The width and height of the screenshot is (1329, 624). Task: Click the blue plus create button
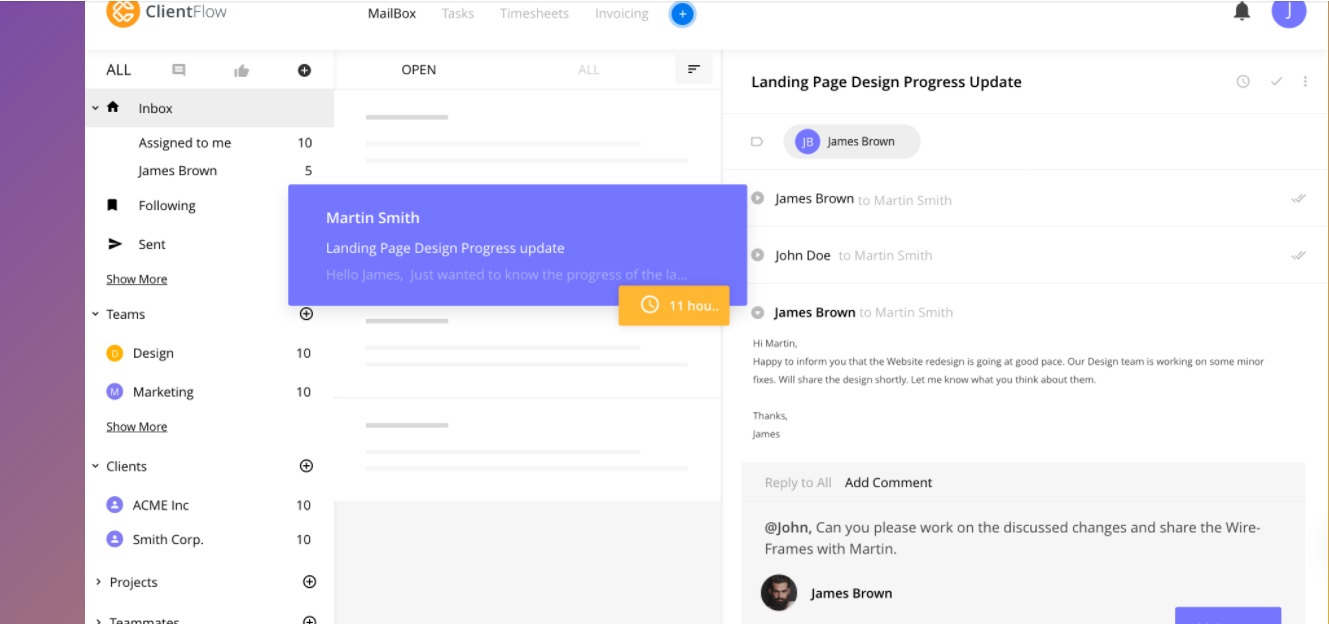click(x=682, y=14)
